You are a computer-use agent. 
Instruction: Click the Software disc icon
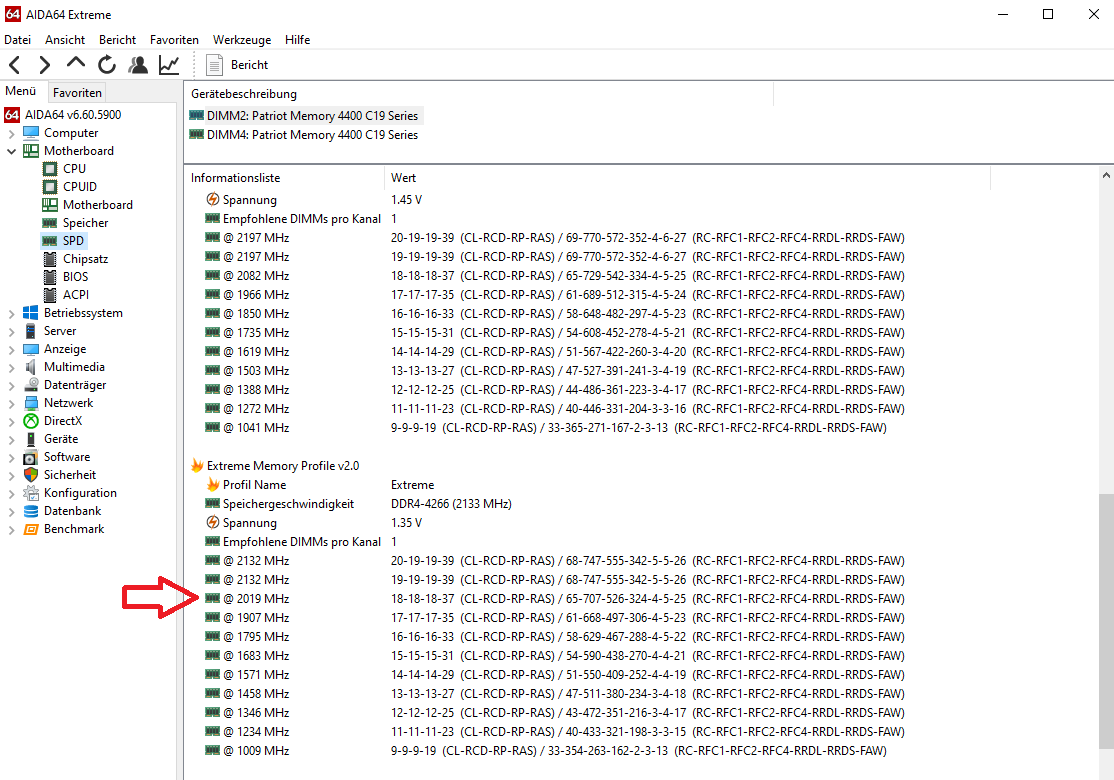(31, 457)
